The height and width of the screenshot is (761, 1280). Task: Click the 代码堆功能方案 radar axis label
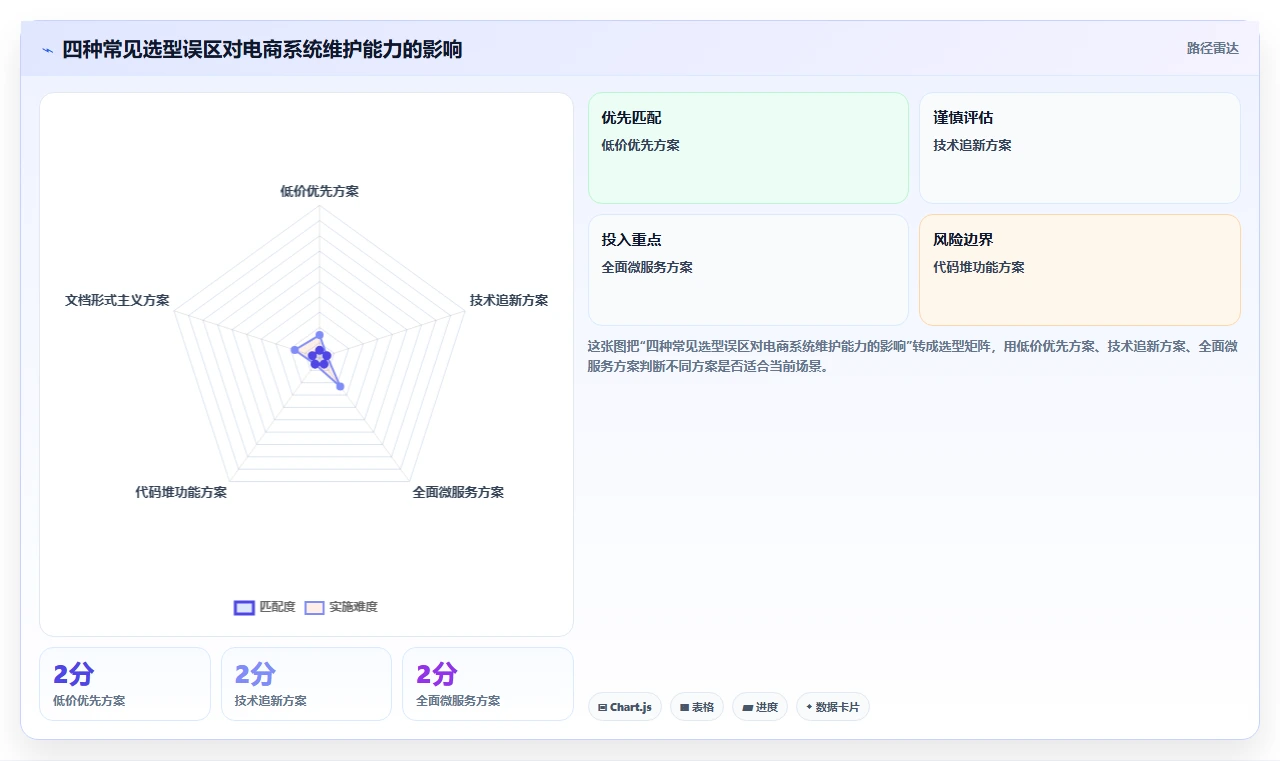[181, 492]
